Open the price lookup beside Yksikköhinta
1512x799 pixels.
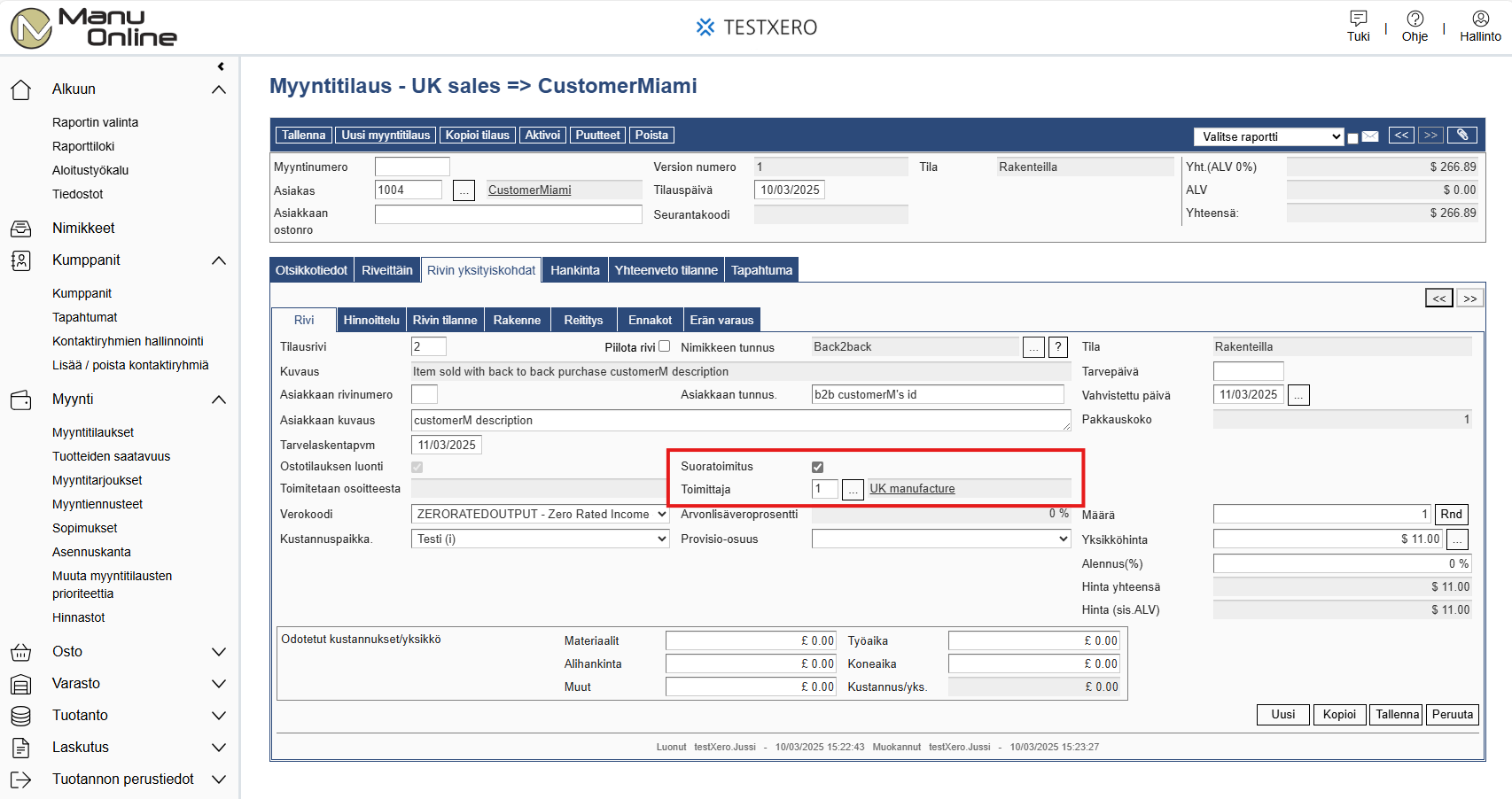1457,539
